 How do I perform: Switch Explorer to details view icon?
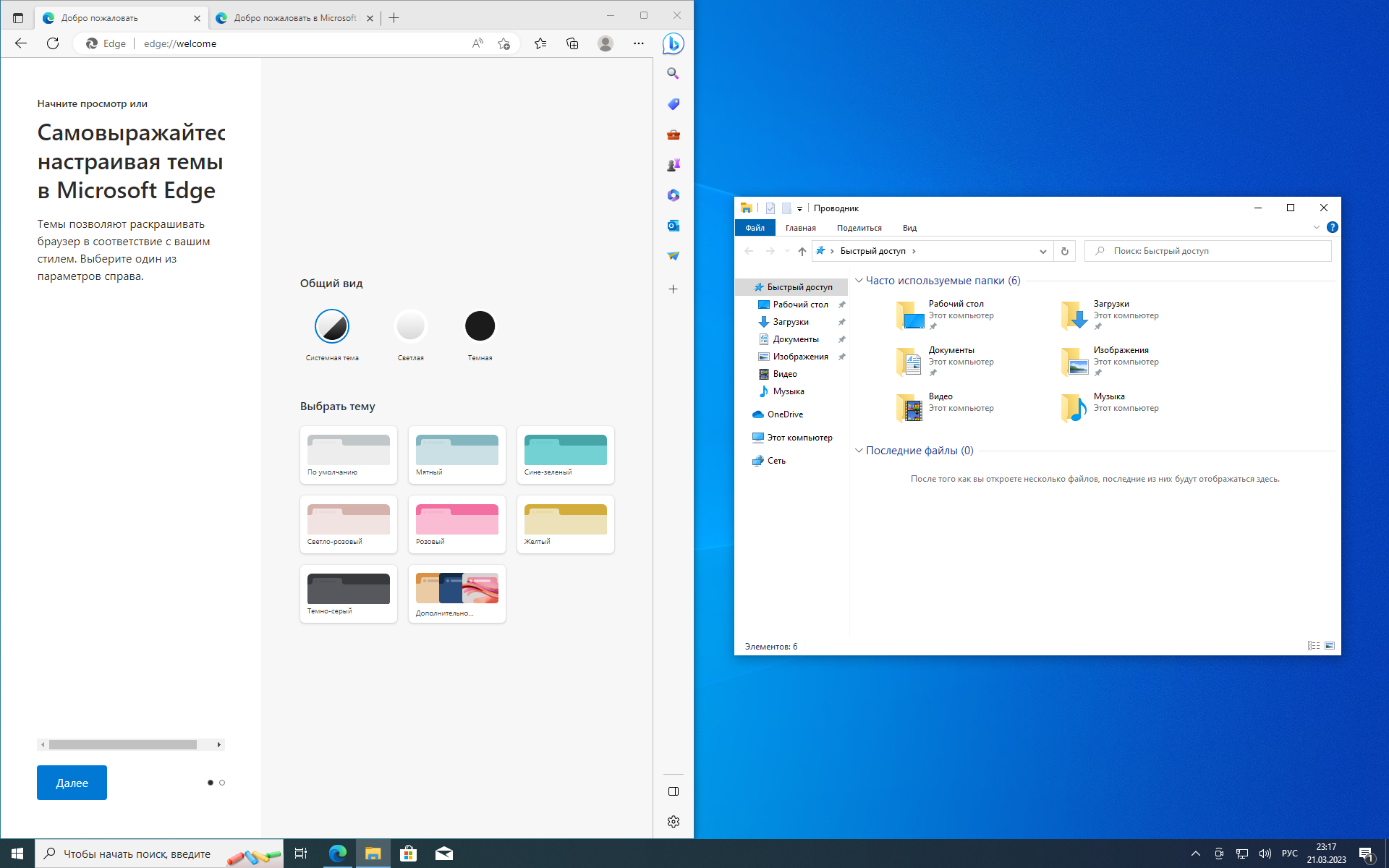[1314, 646]
